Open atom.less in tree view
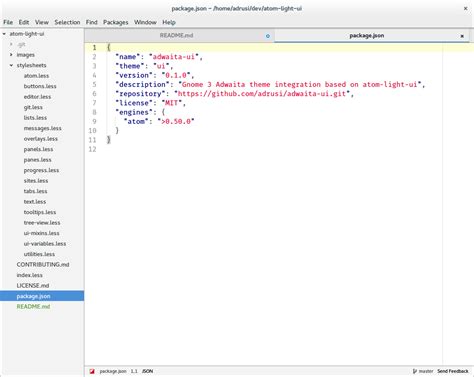 36,76
